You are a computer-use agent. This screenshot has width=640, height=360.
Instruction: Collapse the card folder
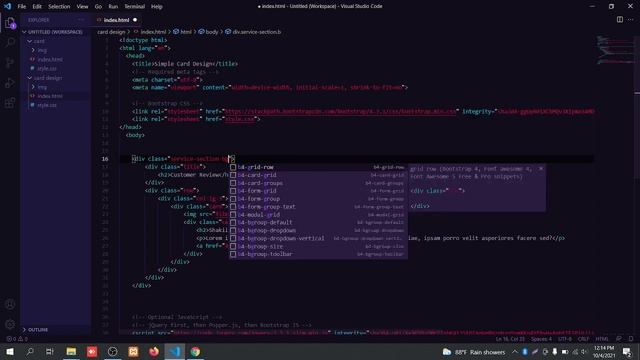pyautogui.click(x=39, y=41)
